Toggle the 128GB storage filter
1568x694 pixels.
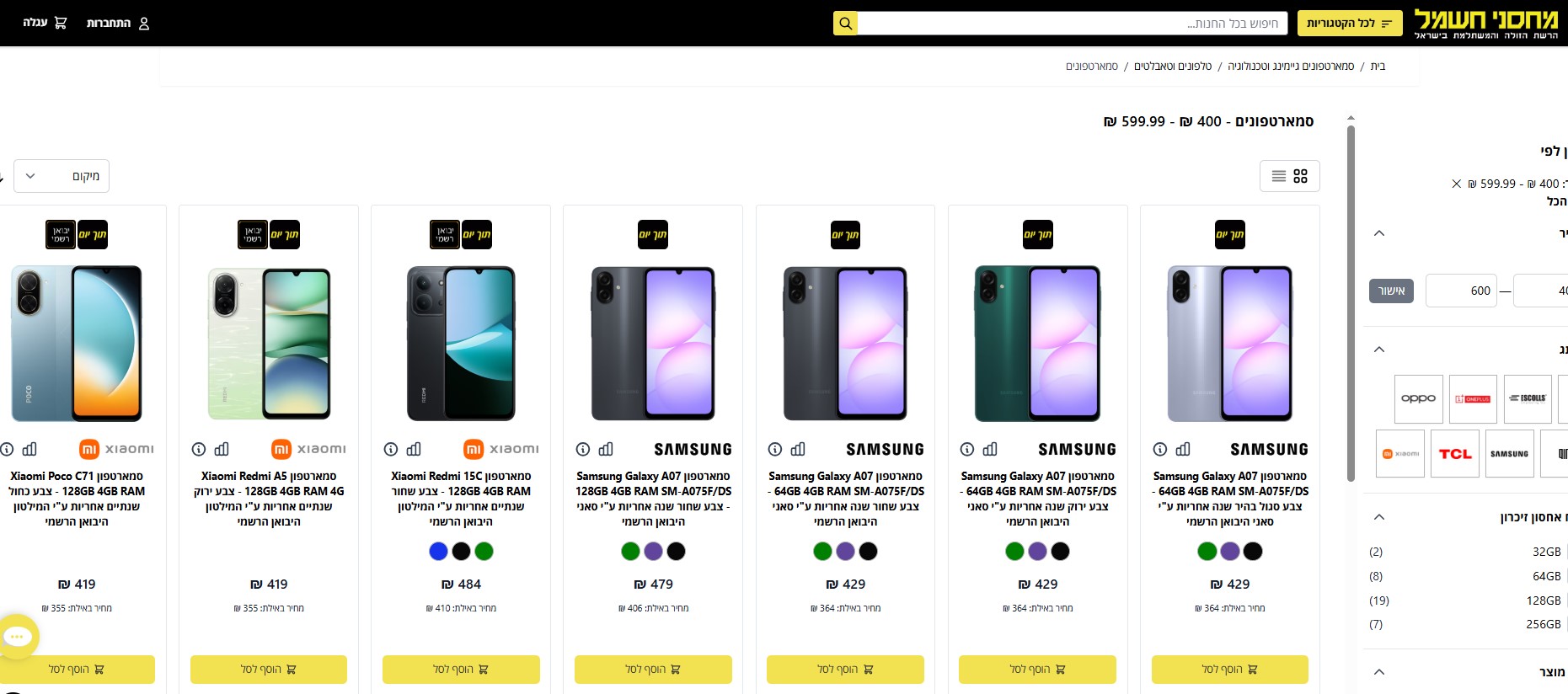pyautogui.click(x=1544, y=601)
